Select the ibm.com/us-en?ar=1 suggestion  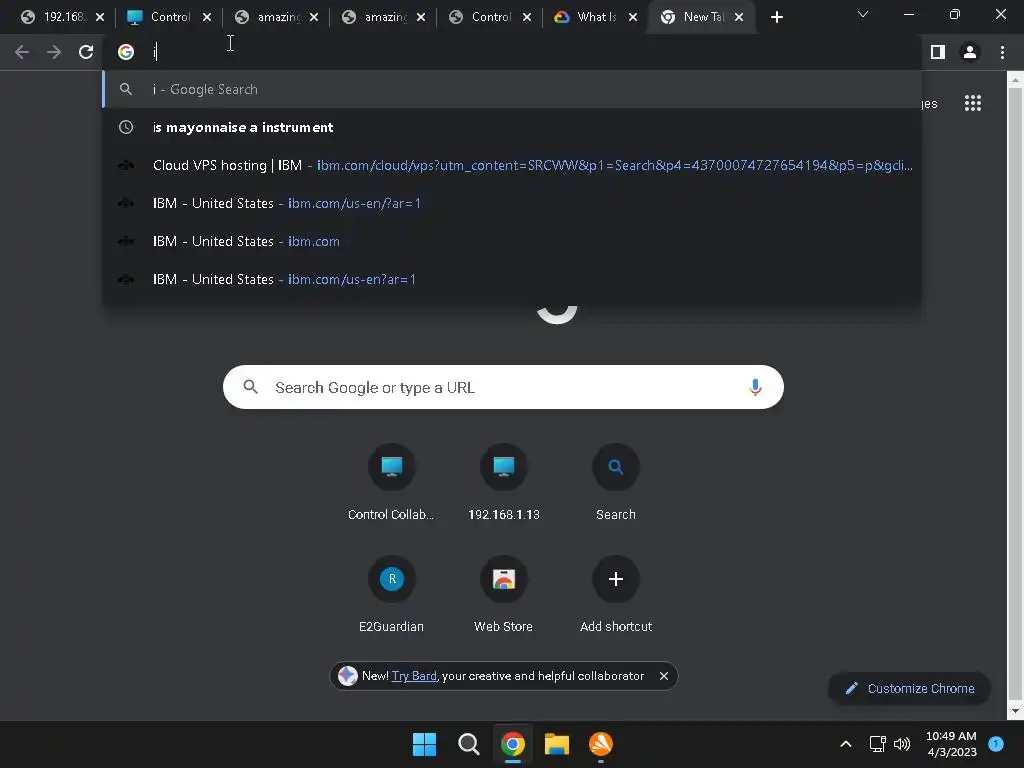pos(512,279)
